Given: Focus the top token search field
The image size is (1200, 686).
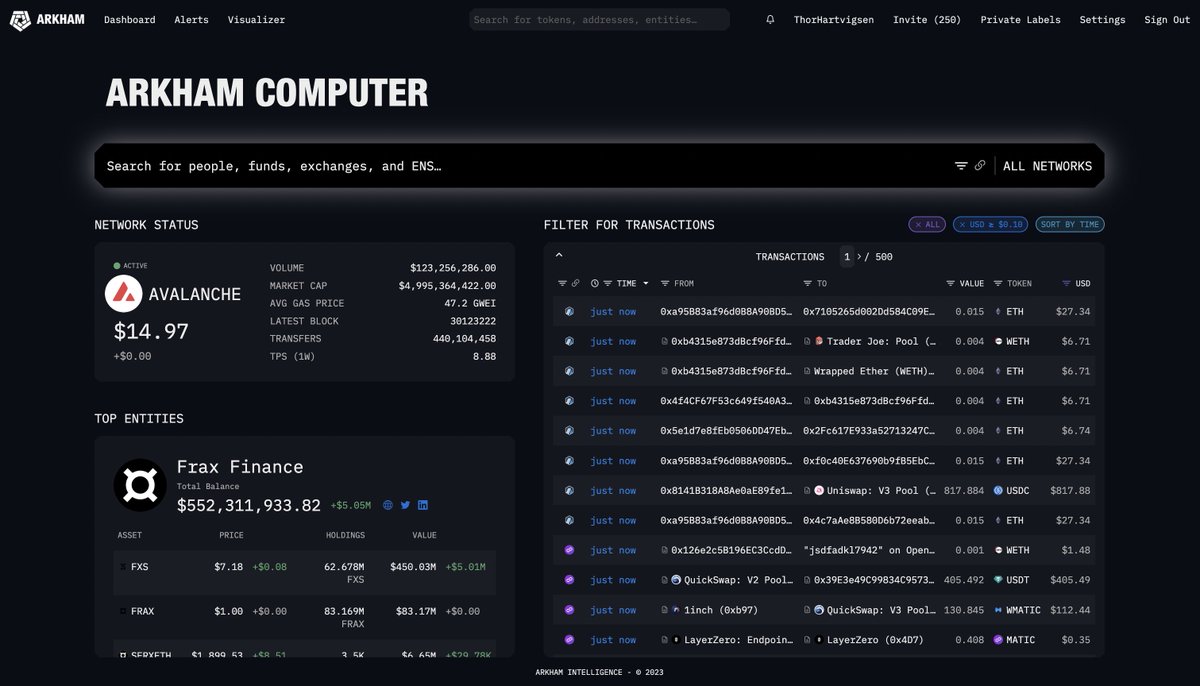Looking at the screenshot, I should click(x=599, y=20).
